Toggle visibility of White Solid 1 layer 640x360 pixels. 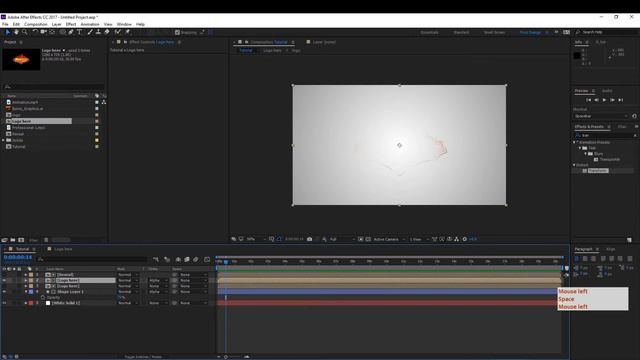point(4,303)
